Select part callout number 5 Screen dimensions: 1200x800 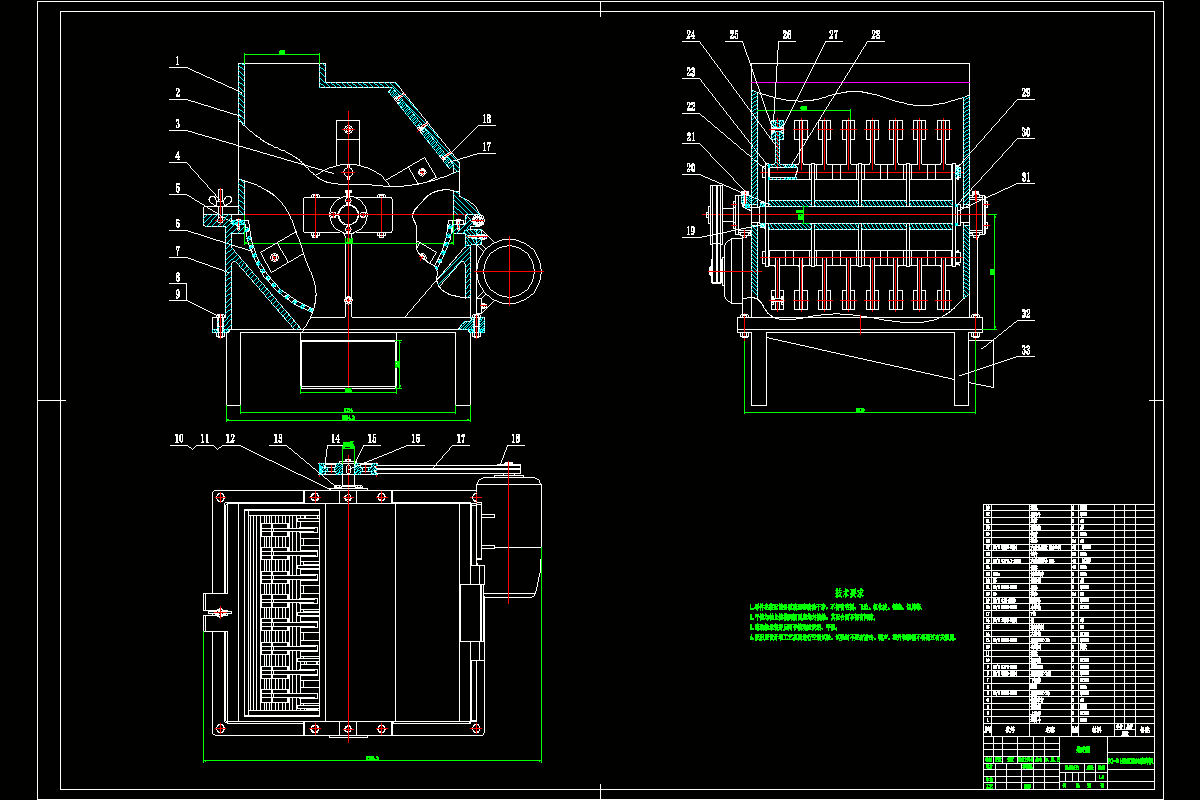click(177, 188)
